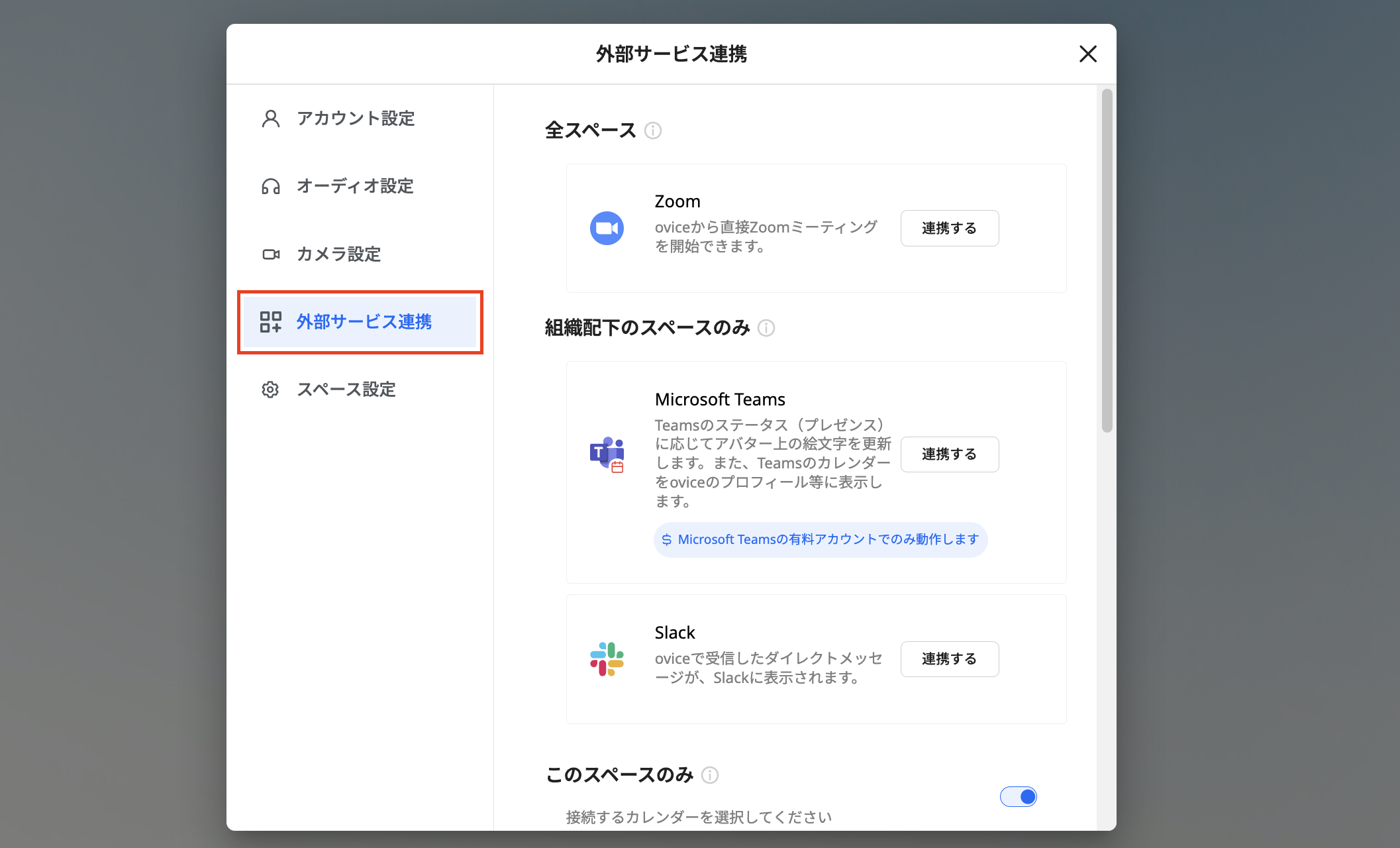Click the camera icon beside カメラ設定

click(x=271, y=254)
